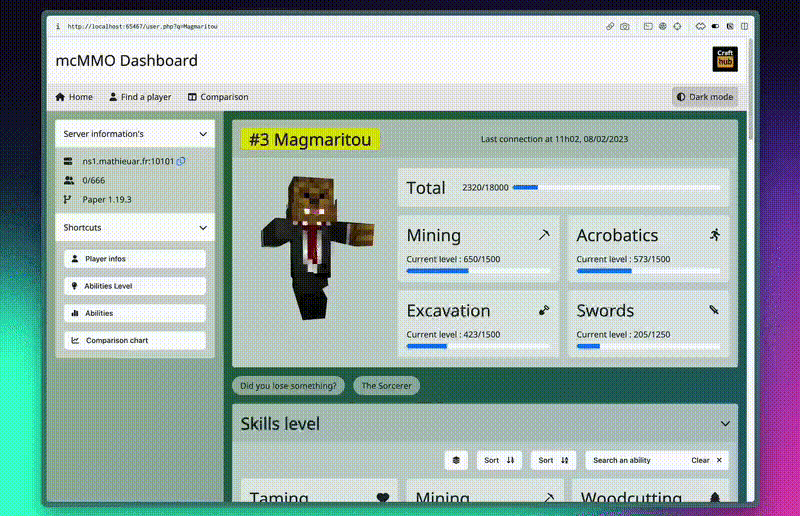Click the Excavation level progress bar
The height and width of the screenshot is (516, 800).
[478, 347]
